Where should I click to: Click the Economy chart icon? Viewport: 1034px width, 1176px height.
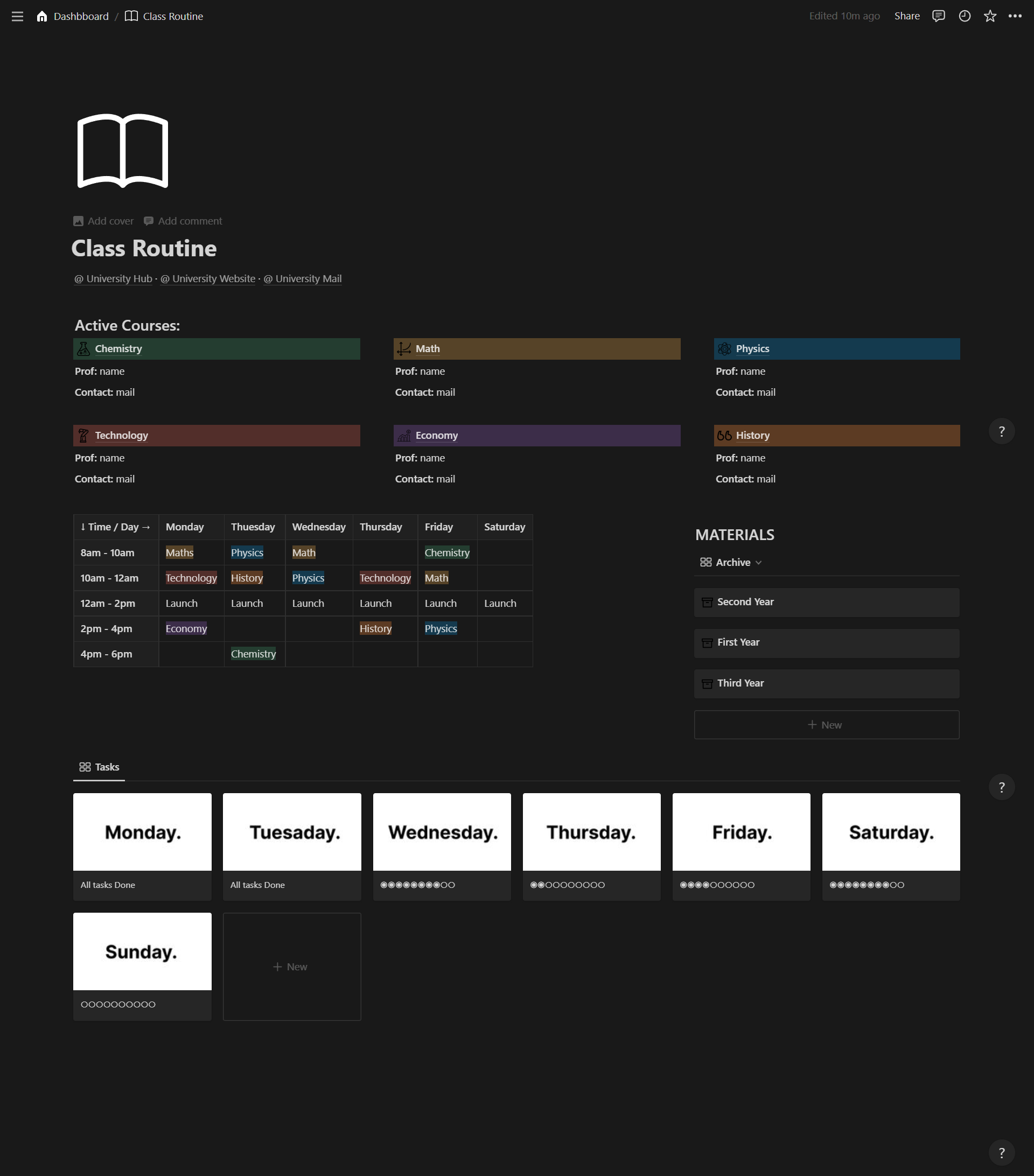click(404, 436)
